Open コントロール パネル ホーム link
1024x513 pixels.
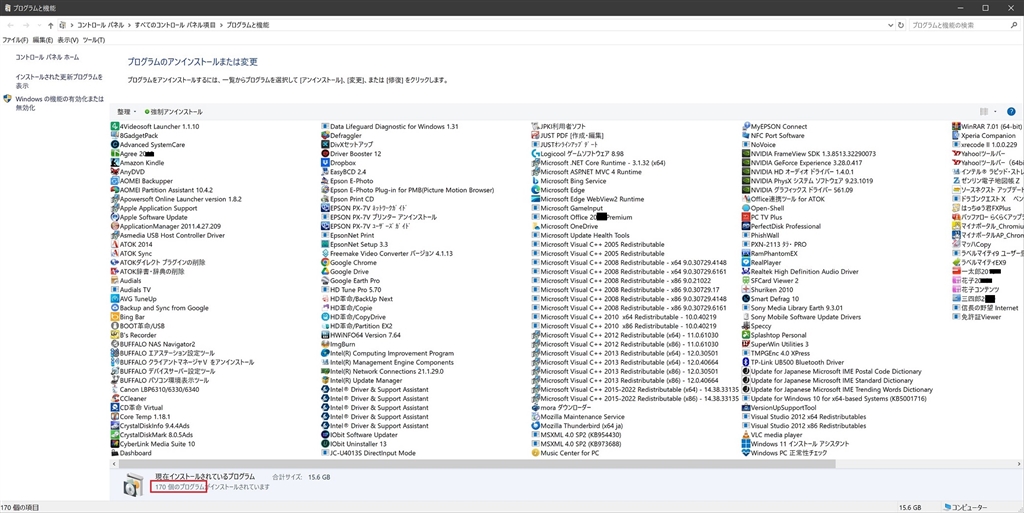click(x=47, y=57)
